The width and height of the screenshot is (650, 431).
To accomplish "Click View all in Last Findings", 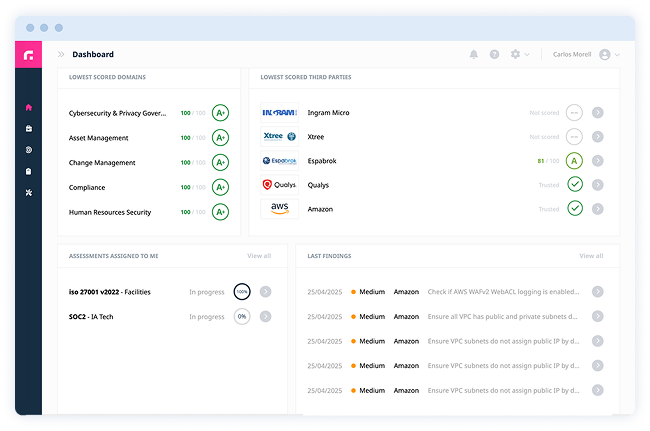I will click(591, 256).
